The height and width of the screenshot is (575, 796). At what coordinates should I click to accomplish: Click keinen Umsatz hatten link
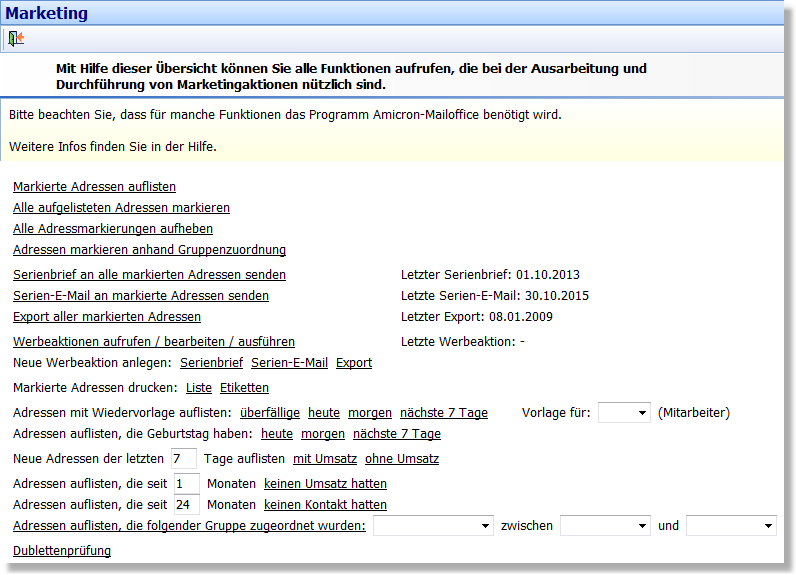pos(325,484)
